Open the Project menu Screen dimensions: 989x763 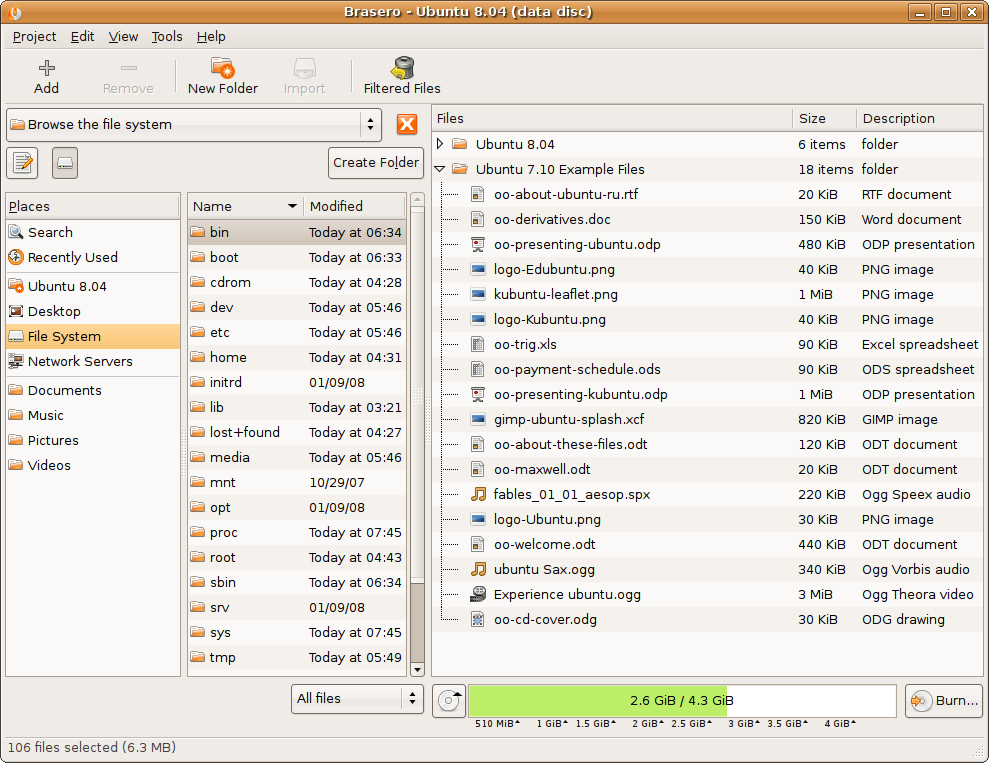pyautogui.click(x=34, y=36)
